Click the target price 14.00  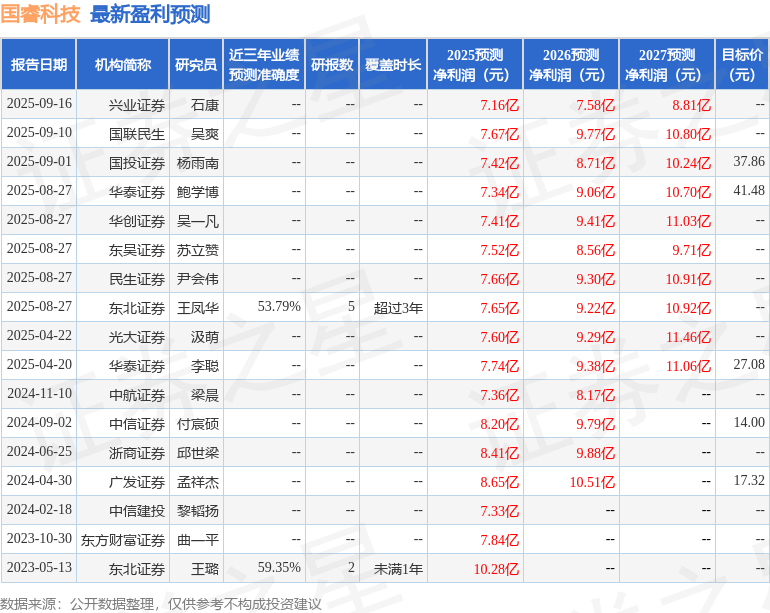749,422
